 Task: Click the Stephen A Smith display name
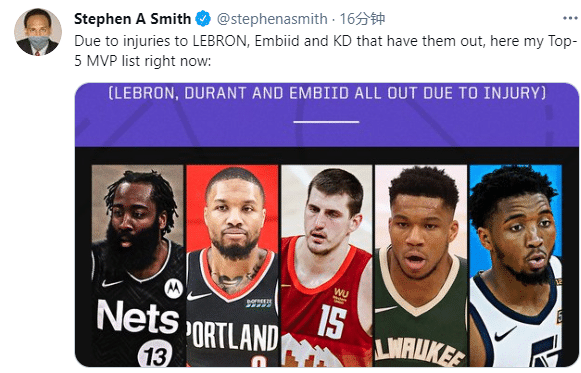132,19
